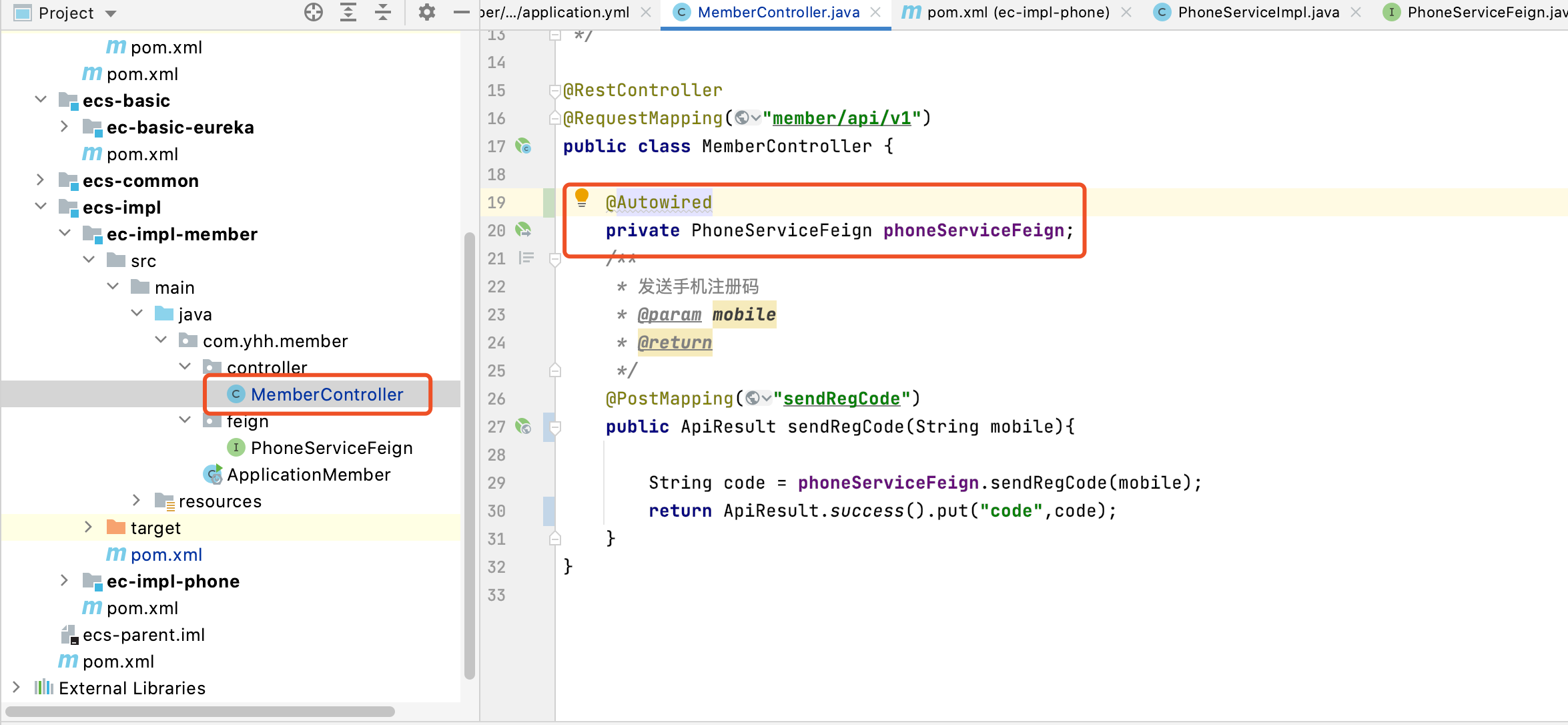Screen dimensions: 1568x725
Task: Click the "sendRegCode" mapping URL link
Action: [x=841, y=399]
